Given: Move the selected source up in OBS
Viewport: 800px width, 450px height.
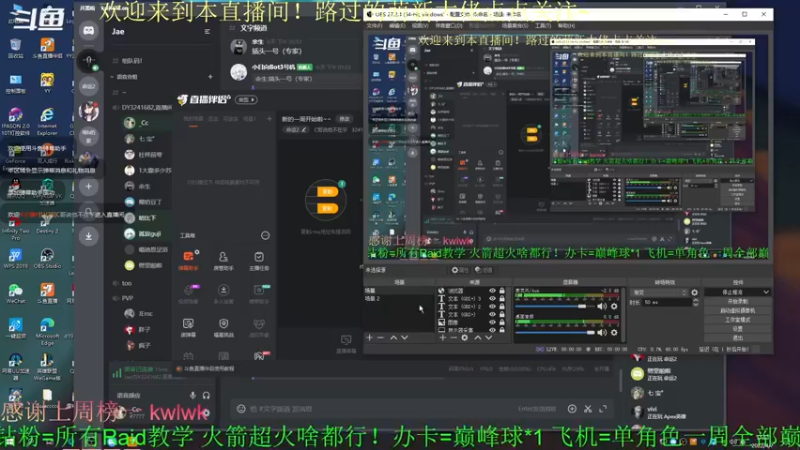Looking at the screenshot, I should (x=478, y=338).
